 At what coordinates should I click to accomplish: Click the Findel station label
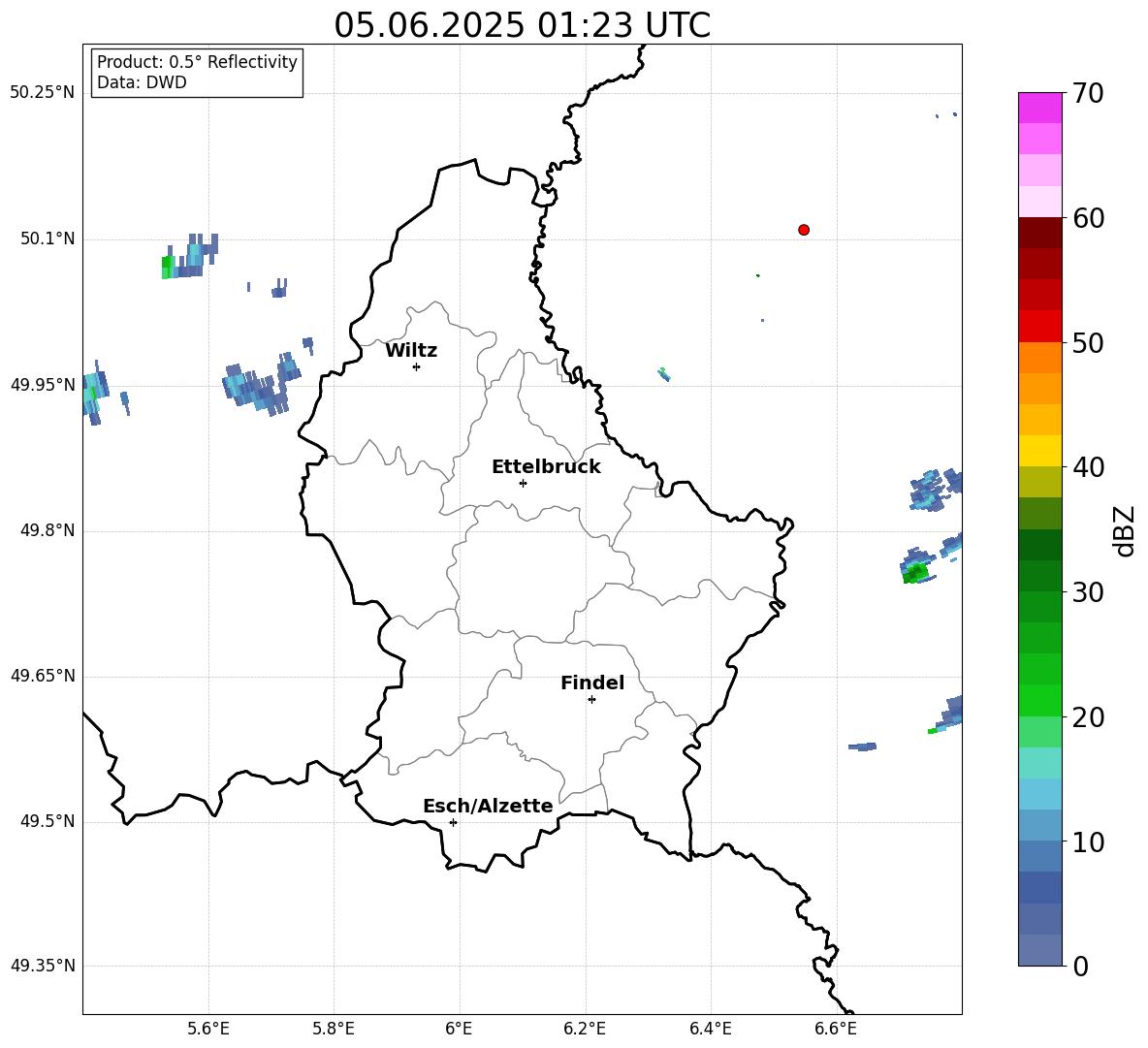[x=592, y=683]
